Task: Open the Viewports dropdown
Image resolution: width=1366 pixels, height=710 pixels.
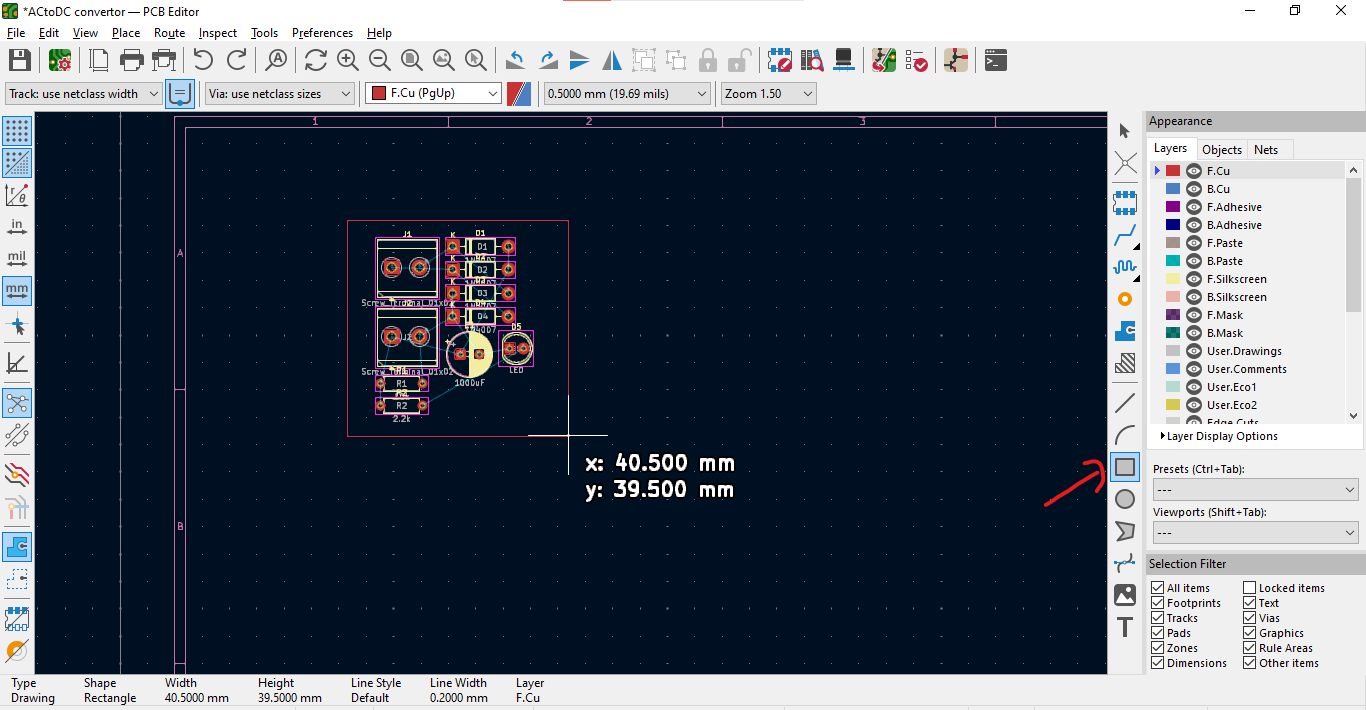Action: (x=1255, y=533)
